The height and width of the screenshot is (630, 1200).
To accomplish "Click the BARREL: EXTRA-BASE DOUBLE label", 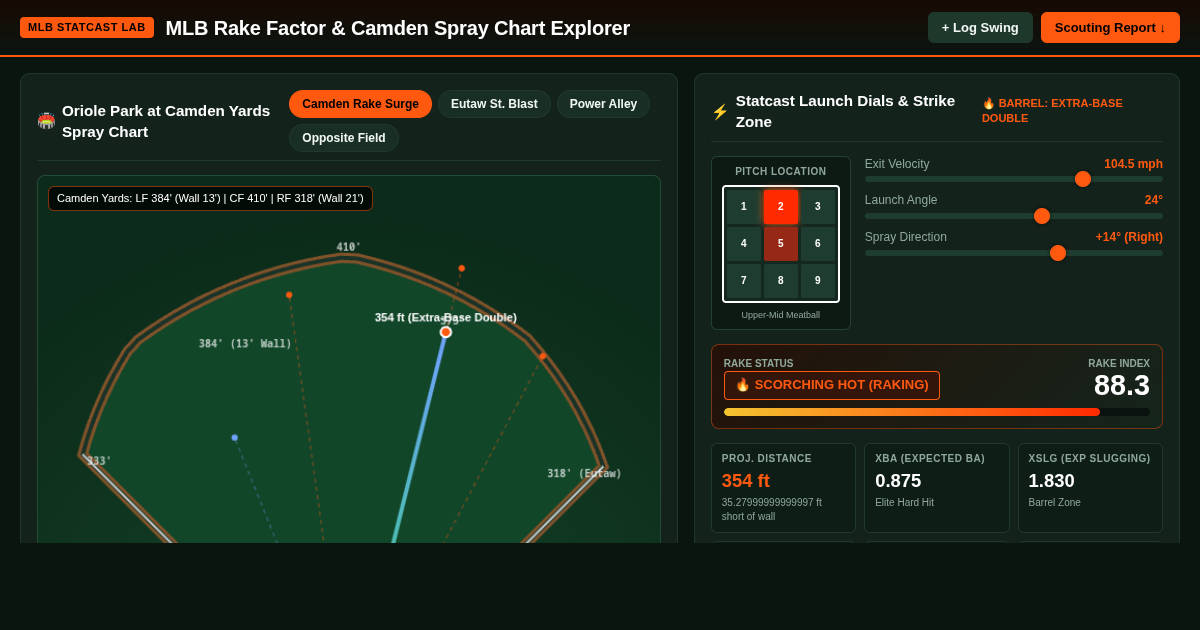I will (x=1052, y=110).
